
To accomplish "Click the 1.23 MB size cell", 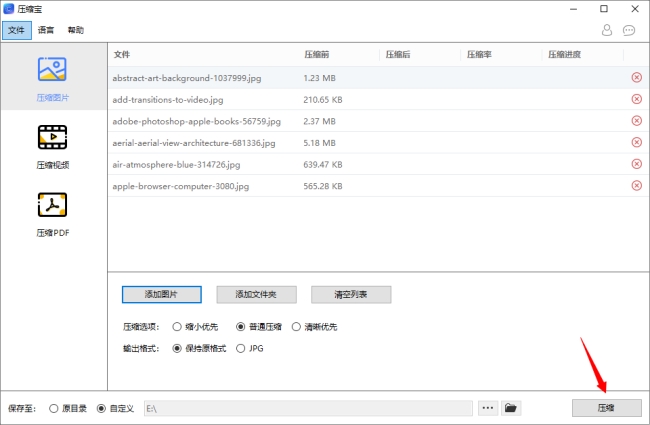I will click(320, 78).
